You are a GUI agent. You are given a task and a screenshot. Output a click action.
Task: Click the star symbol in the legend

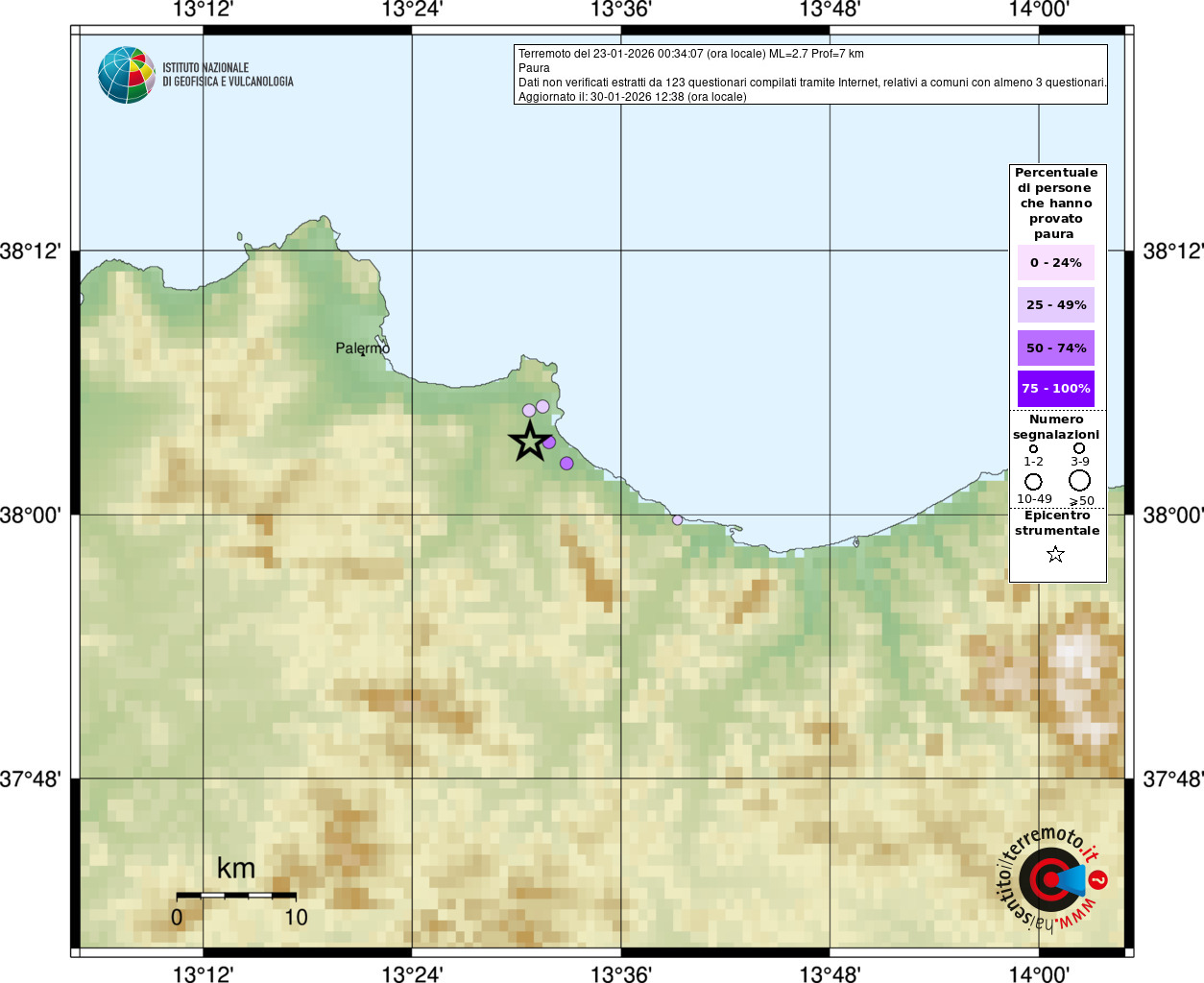(1055, 554)
